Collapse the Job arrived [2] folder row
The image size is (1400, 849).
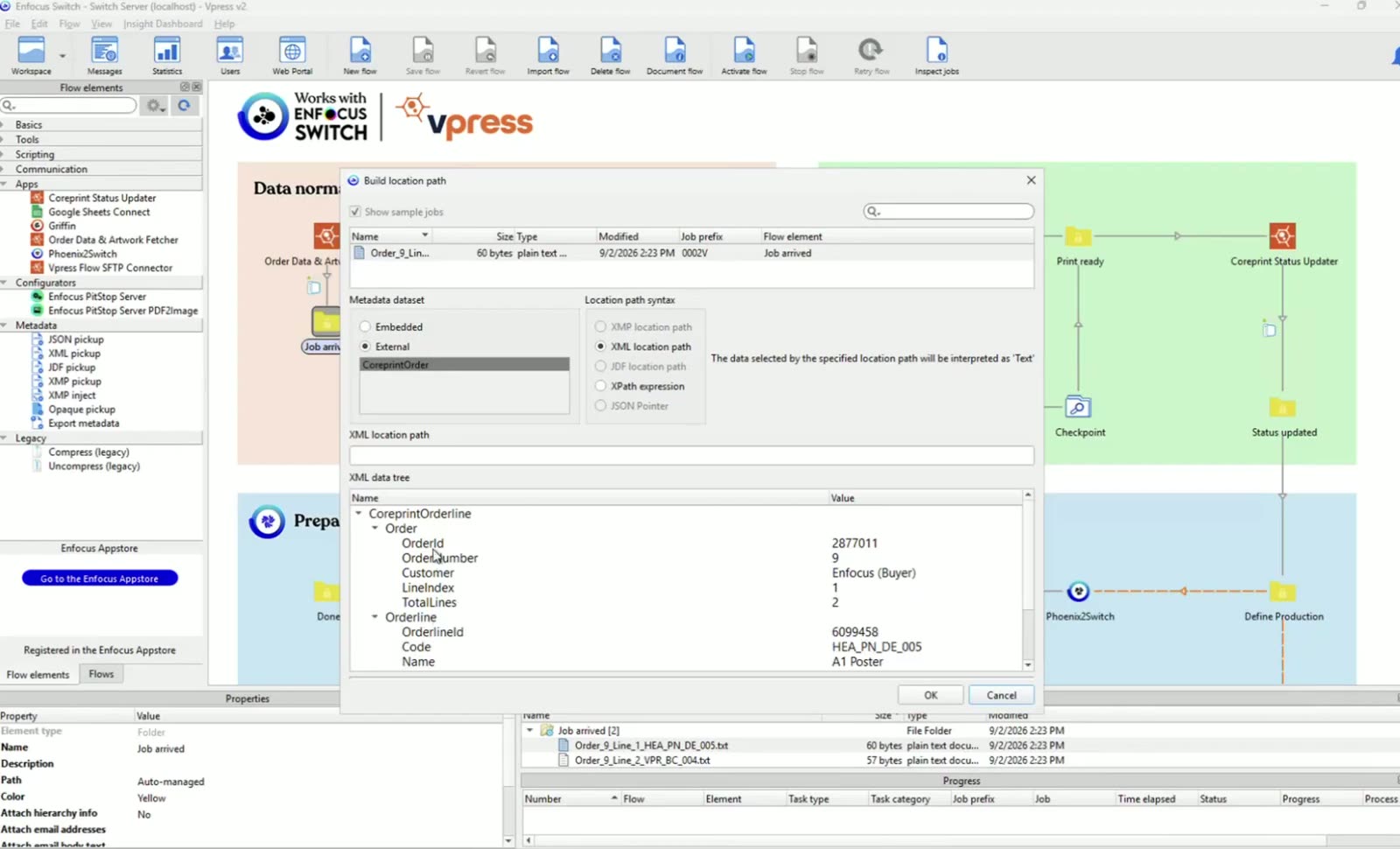pos(529,730)
